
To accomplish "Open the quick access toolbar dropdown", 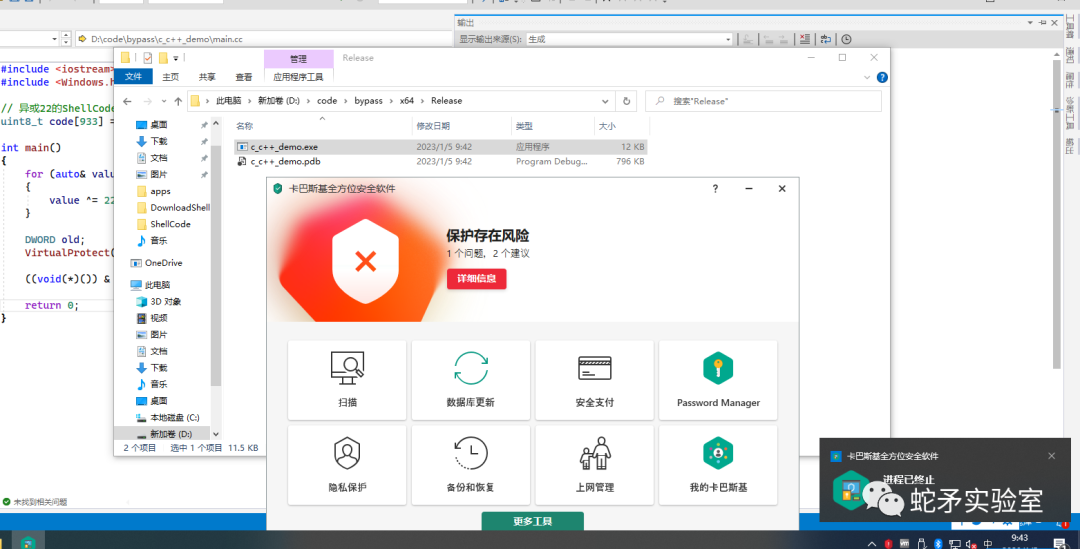I will pos(176,59).
